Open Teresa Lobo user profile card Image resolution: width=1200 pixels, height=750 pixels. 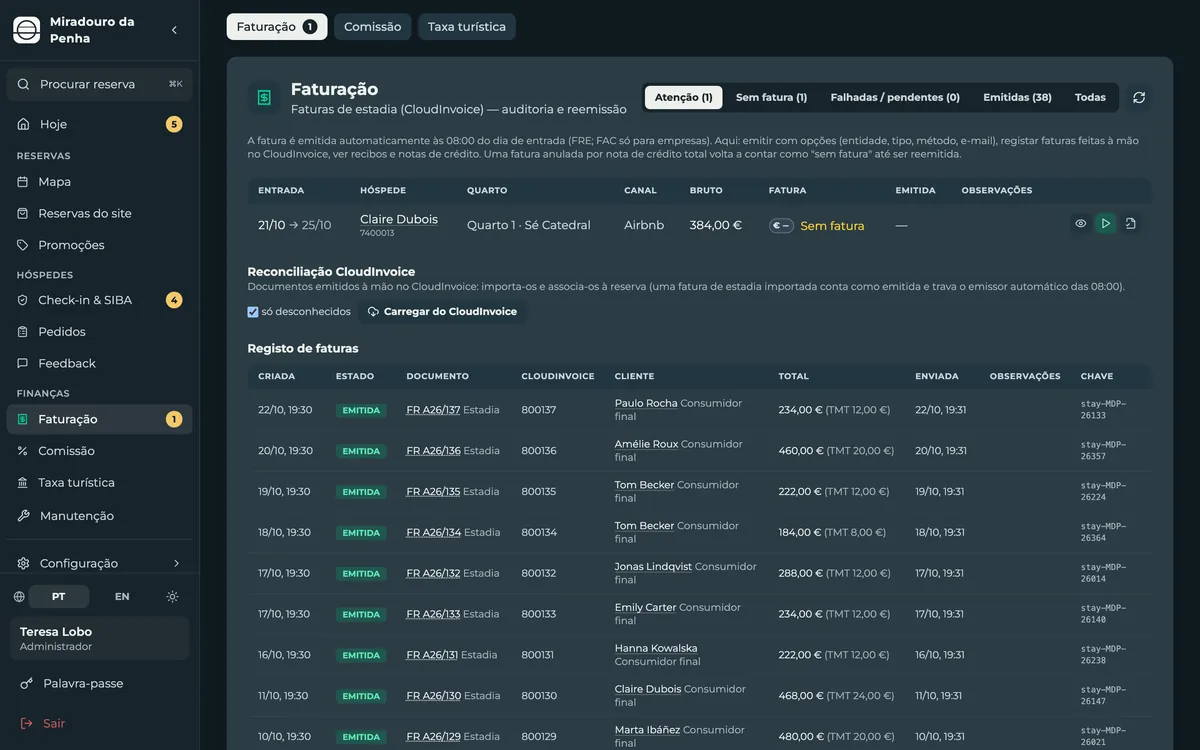tap(100, 639)
